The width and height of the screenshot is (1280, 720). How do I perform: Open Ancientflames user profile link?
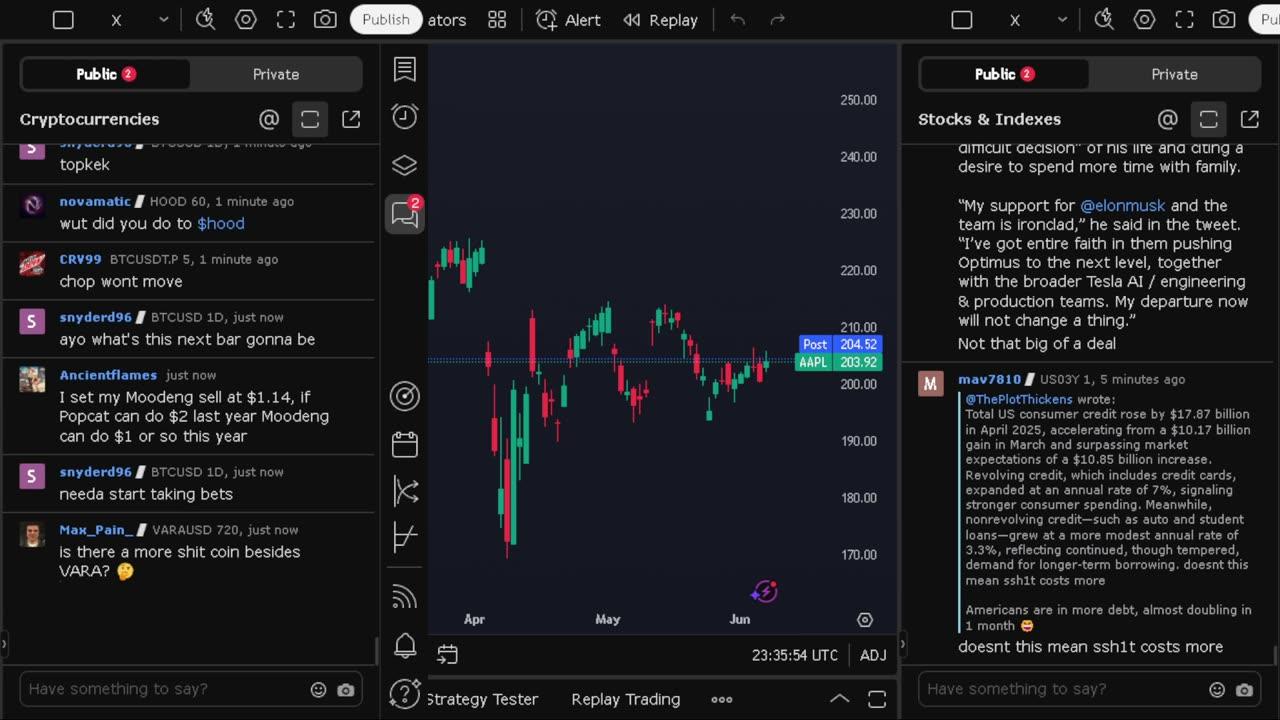108,375
